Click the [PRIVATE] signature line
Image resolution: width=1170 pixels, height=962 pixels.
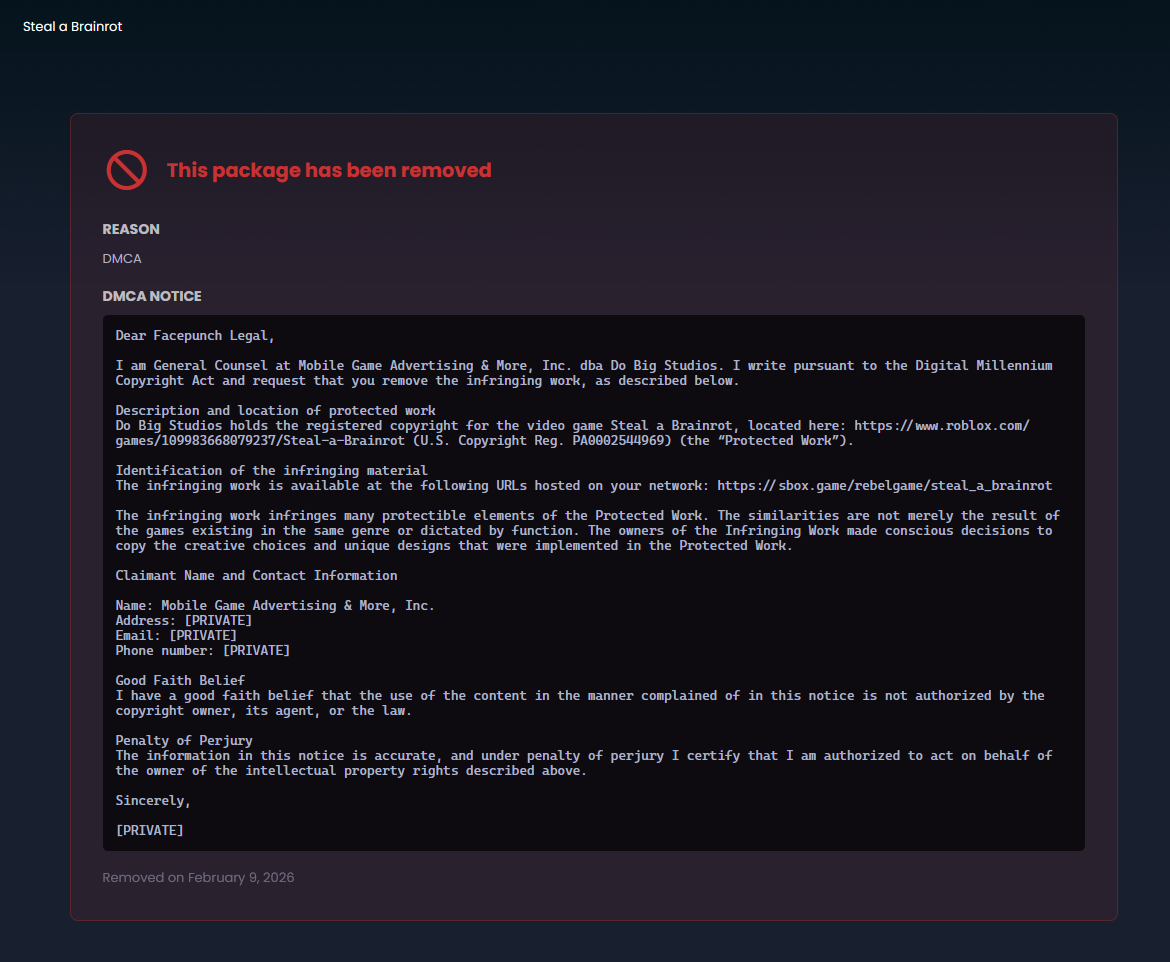tap(149, 831)
